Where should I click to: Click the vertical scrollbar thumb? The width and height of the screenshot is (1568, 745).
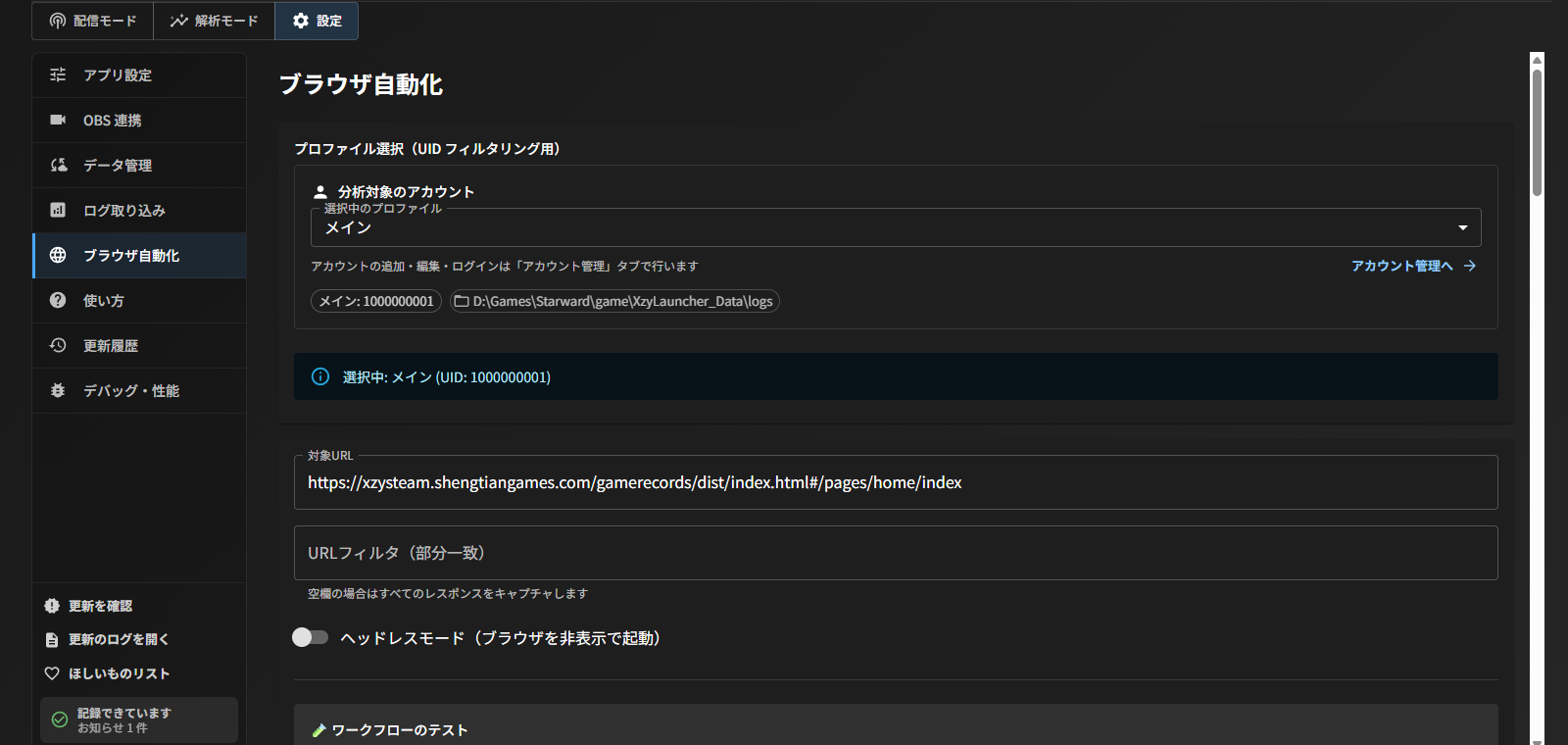pos(1537,131)
